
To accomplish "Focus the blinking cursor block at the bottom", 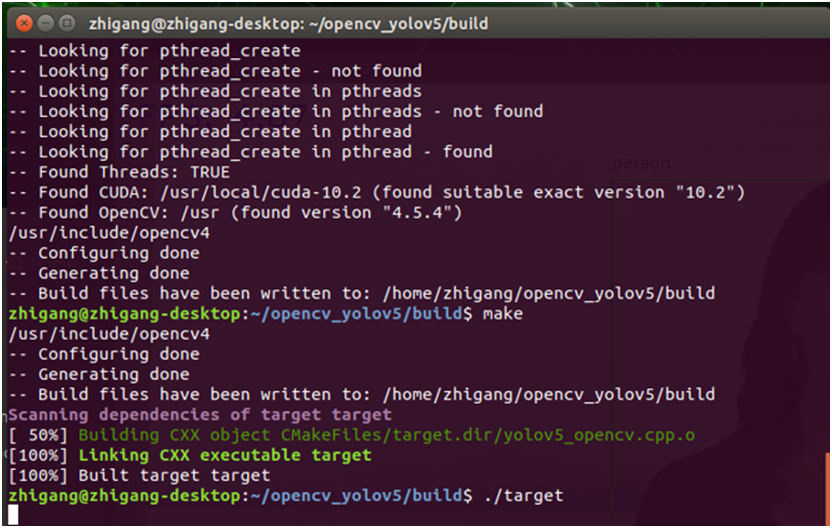I will click(13, 515).
